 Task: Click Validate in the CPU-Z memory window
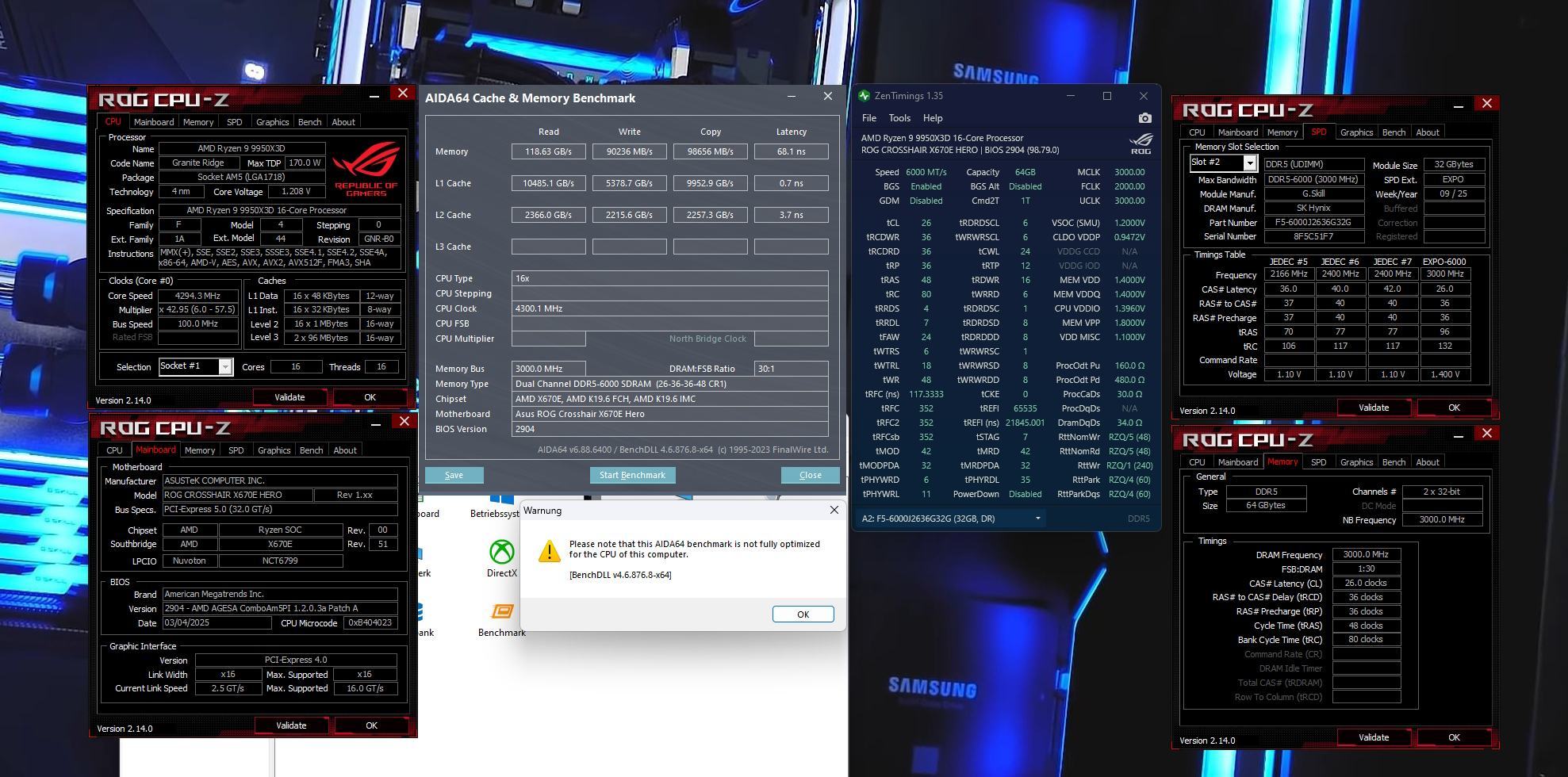1374,737
